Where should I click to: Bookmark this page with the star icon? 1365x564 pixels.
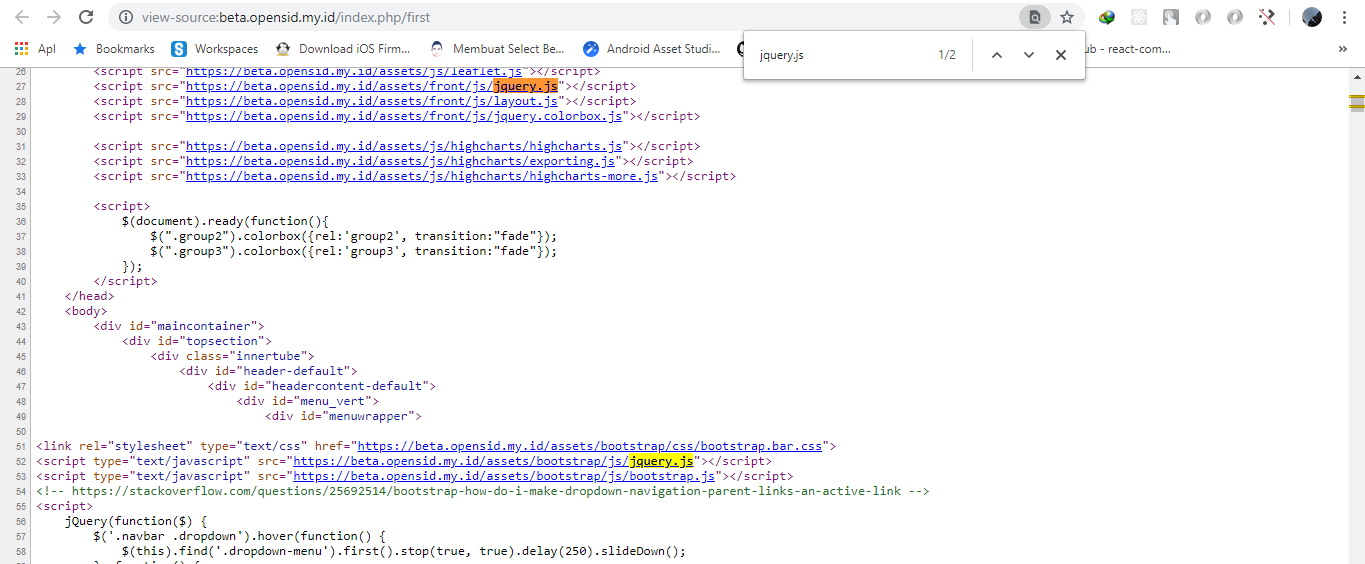(x=1067, y=17)
